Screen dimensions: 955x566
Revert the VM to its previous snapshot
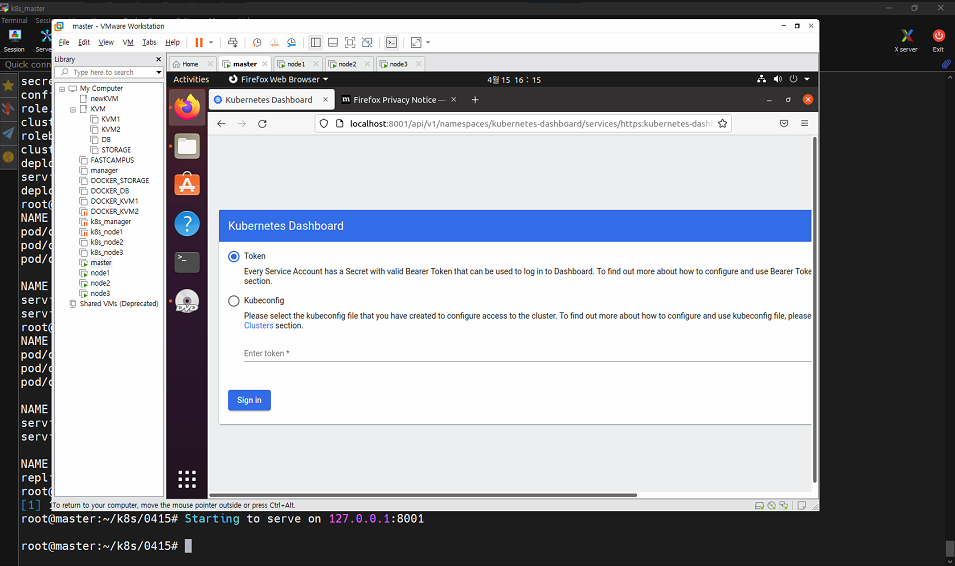coord(274,43)
